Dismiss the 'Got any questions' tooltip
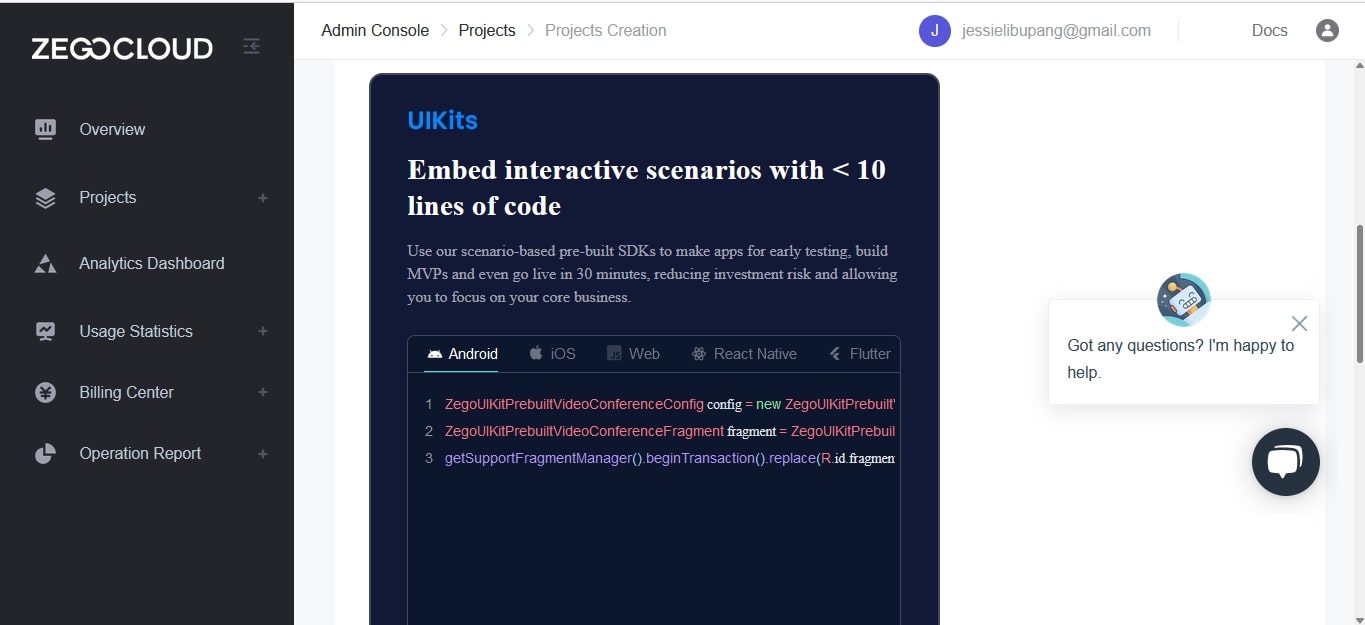Image resolution: width=1365 pixels, height=625 pixels. (1299, 323)
